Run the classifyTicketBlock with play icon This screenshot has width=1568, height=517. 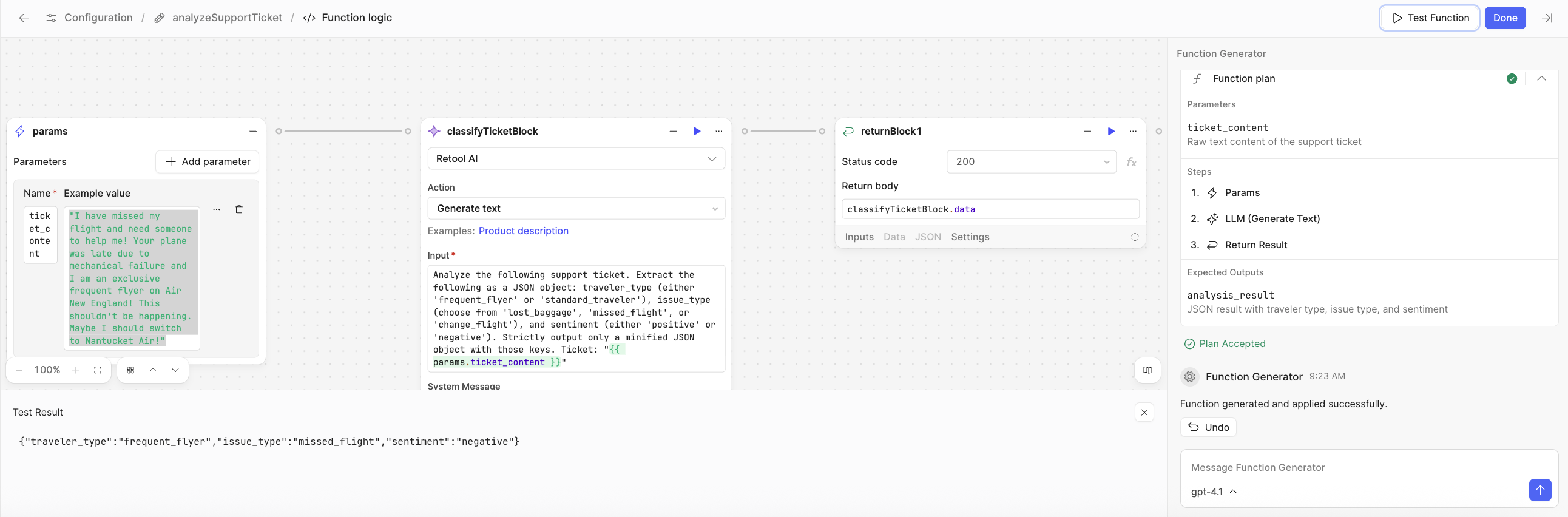[x=697, y=132]
